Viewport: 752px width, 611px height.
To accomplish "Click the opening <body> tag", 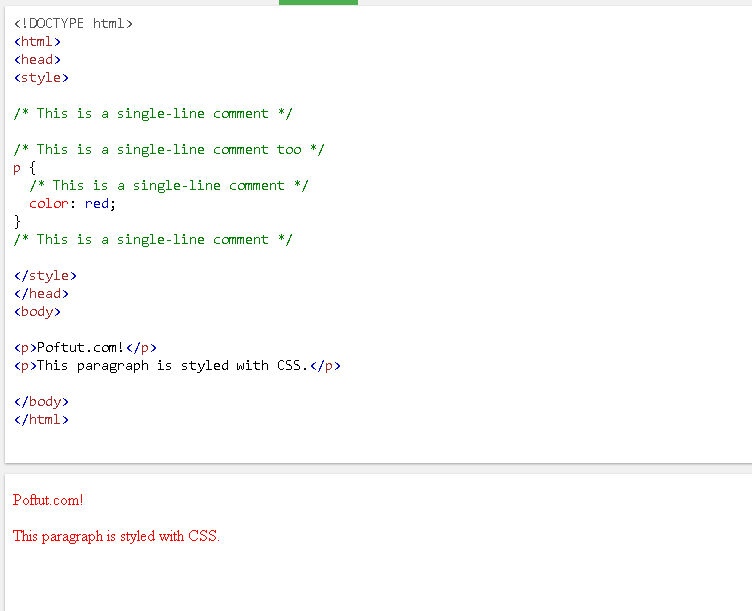I will coord(37,312).
